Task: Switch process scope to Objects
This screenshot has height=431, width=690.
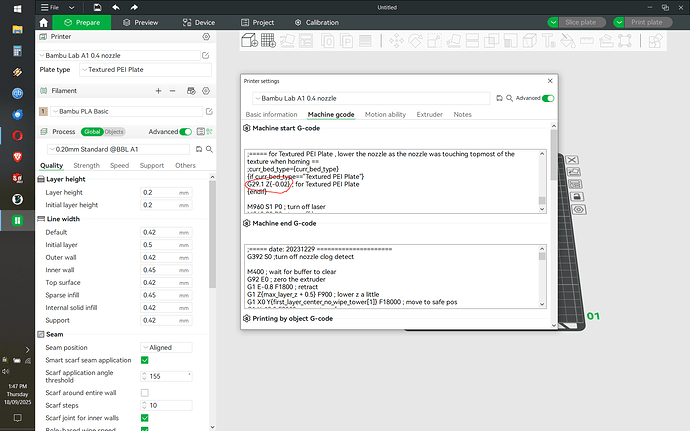Action: [x=114, y=132]
